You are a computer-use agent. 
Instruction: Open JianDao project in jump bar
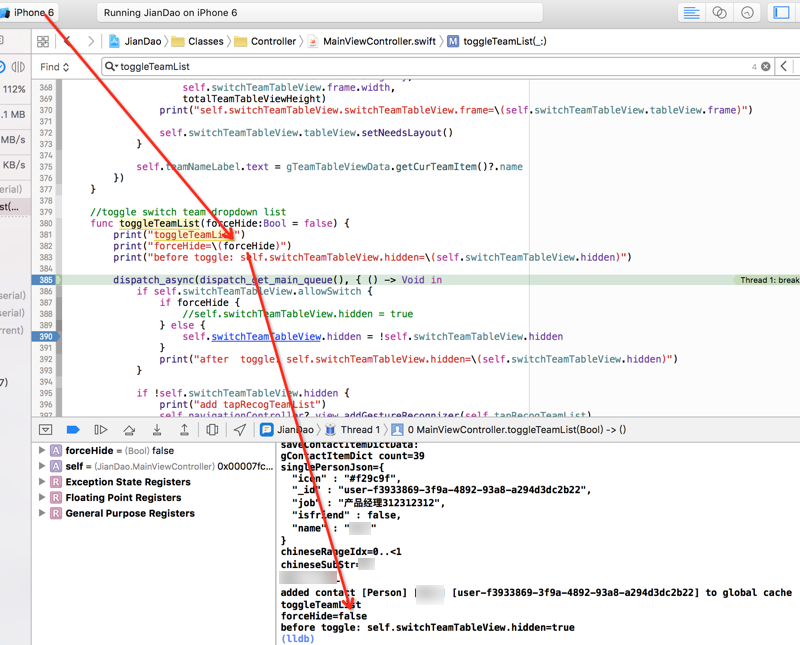(135, 41)
